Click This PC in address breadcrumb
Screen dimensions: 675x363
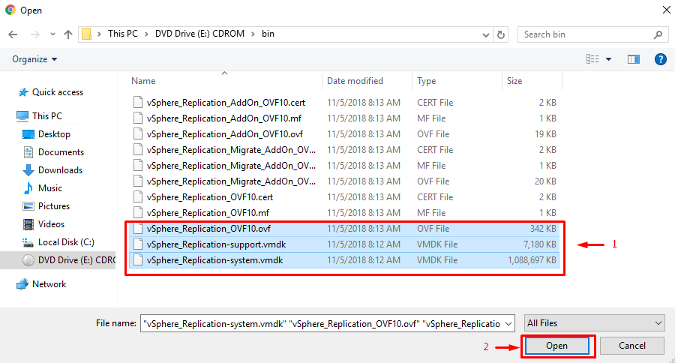[123, 34]
